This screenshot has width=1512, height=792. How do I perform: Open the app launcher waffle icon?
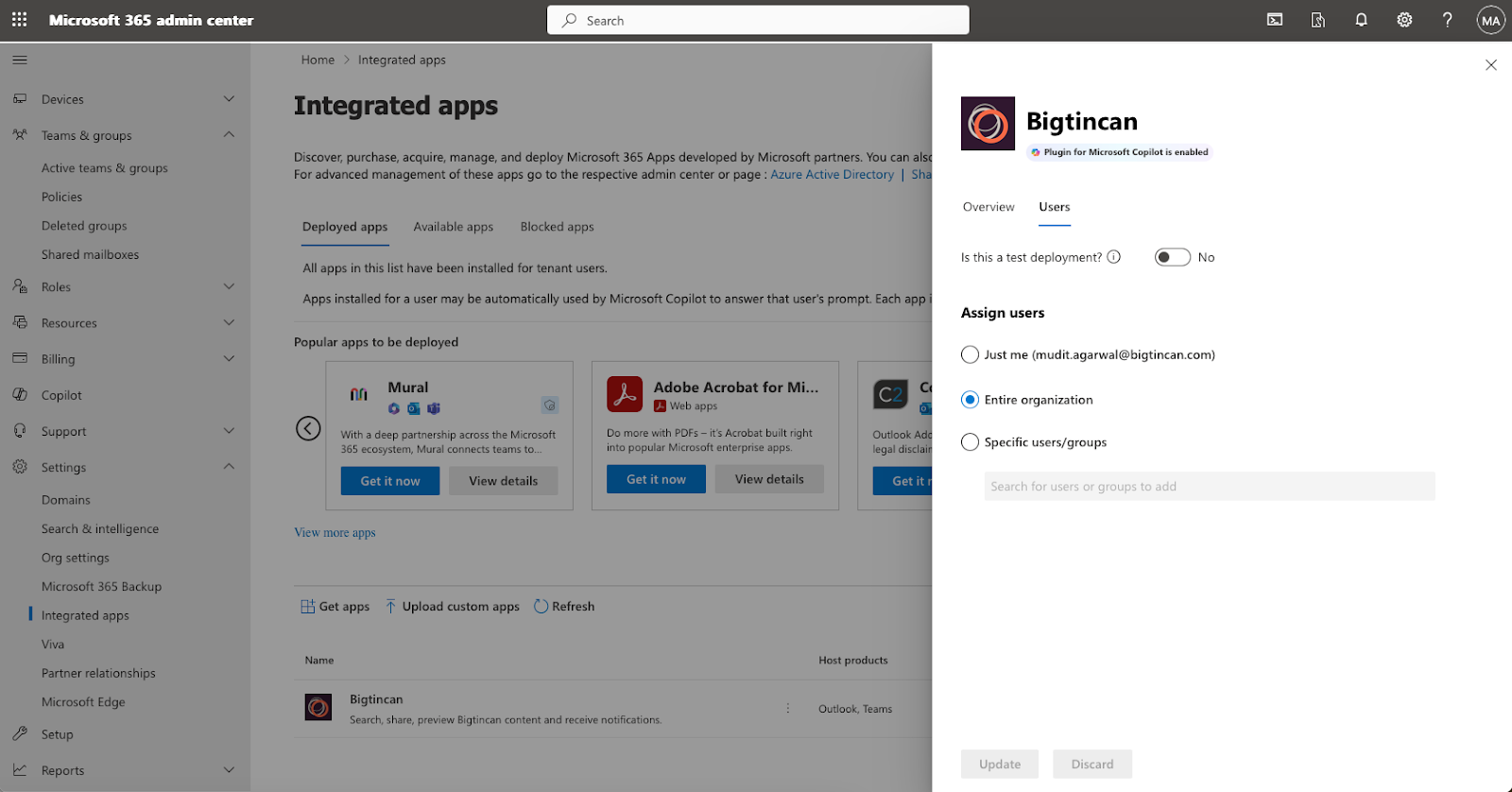coord(19,20)
